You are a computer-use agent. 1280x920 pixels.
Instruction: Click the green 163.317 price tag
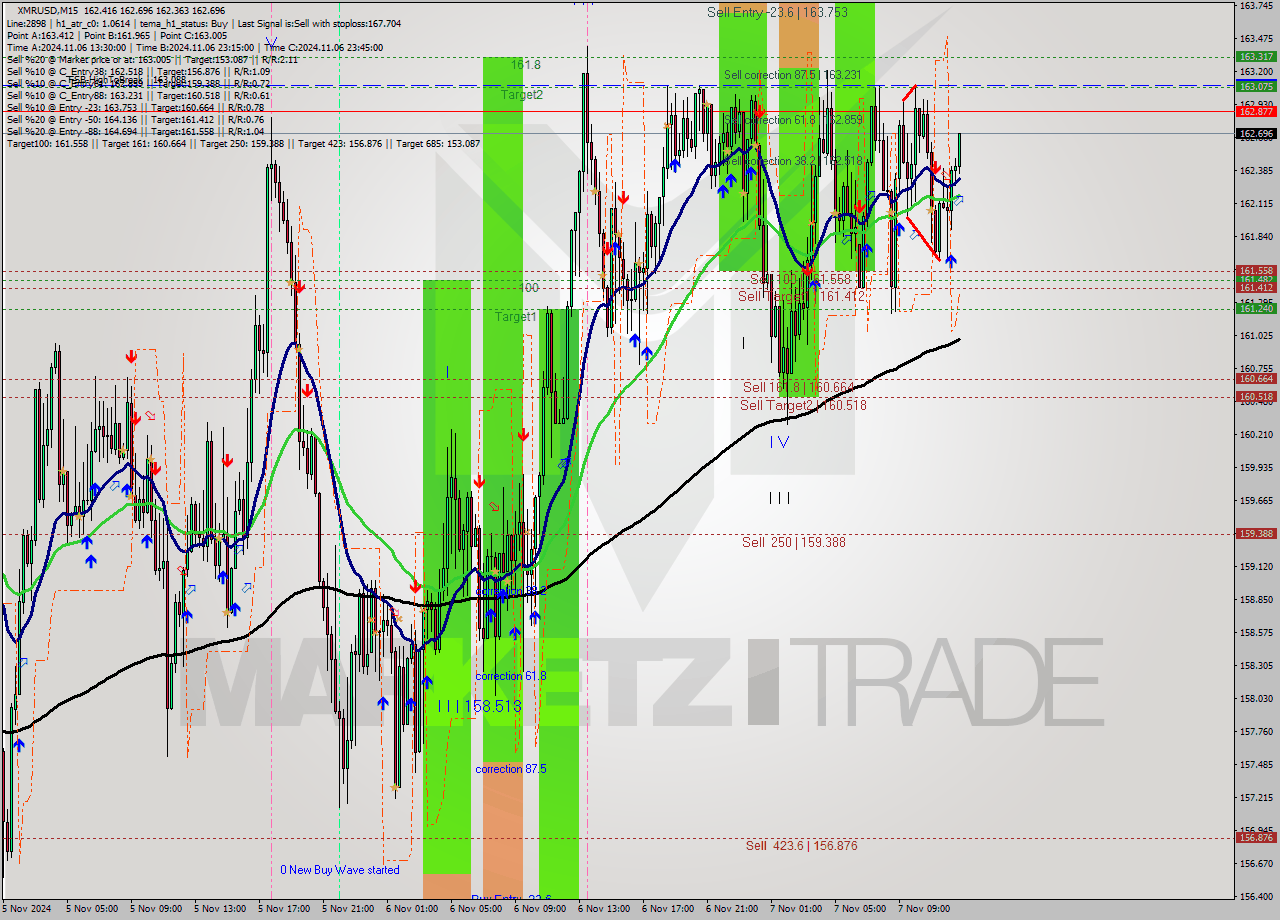[x=1256, y=57]
